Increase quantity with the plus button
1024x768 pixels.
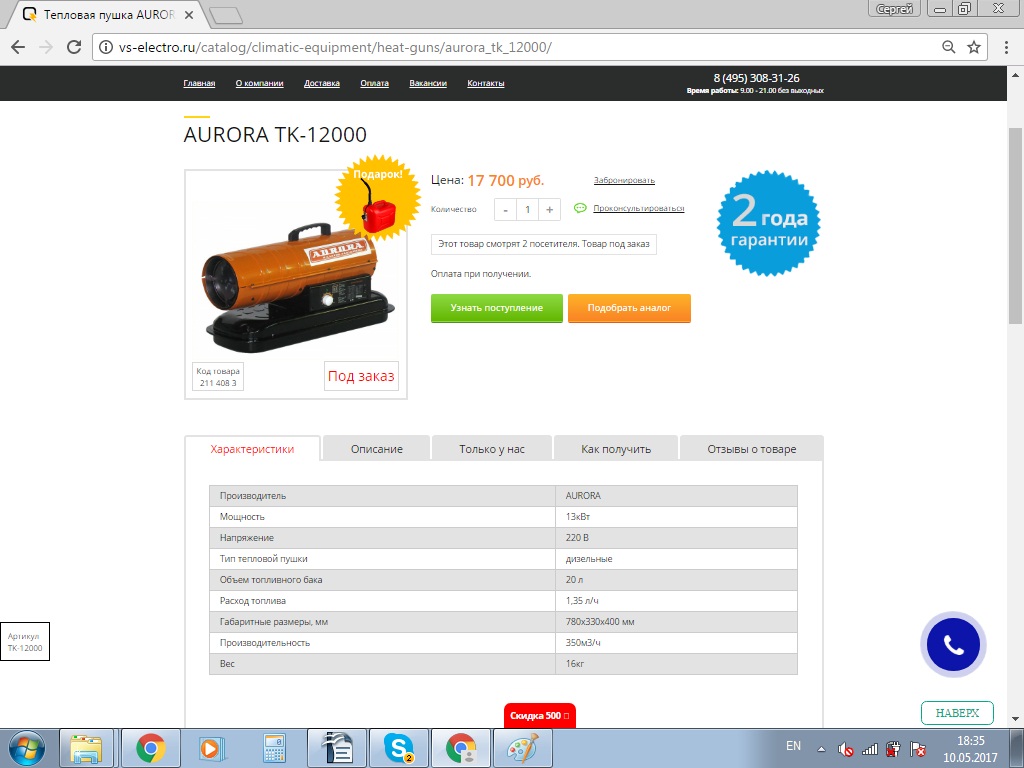click(549, 210)
